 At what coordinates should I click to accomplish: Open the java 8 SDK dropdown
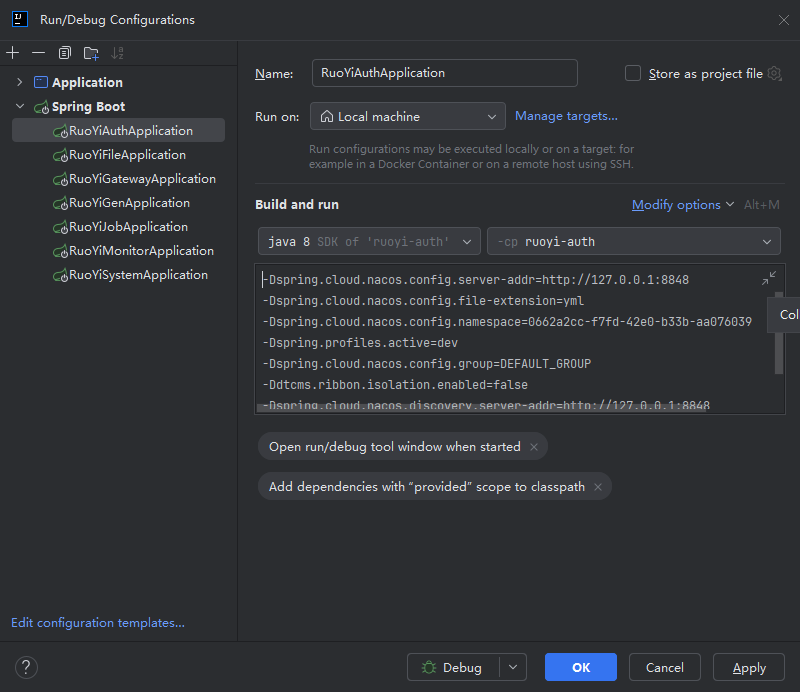click(369, 241)
